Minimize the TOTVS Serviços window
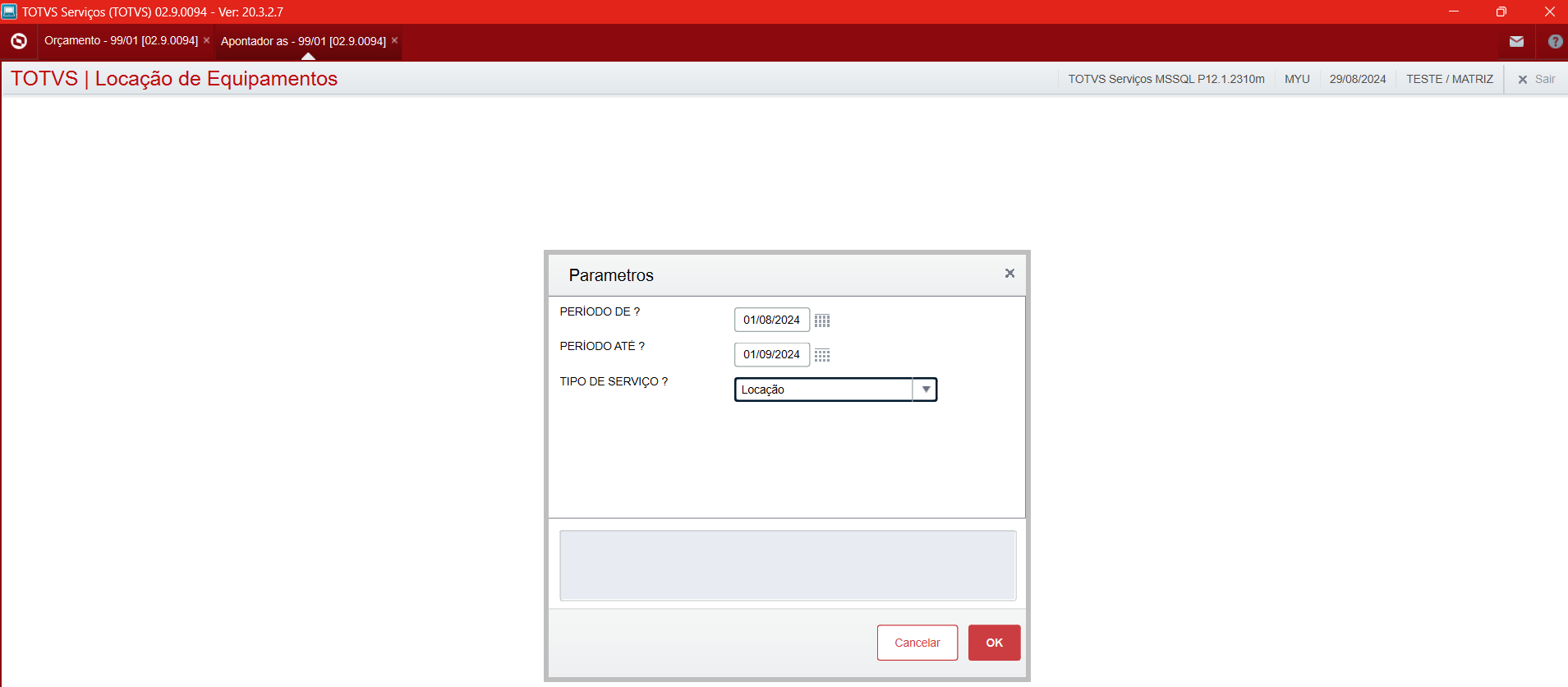 point(1454,12)
